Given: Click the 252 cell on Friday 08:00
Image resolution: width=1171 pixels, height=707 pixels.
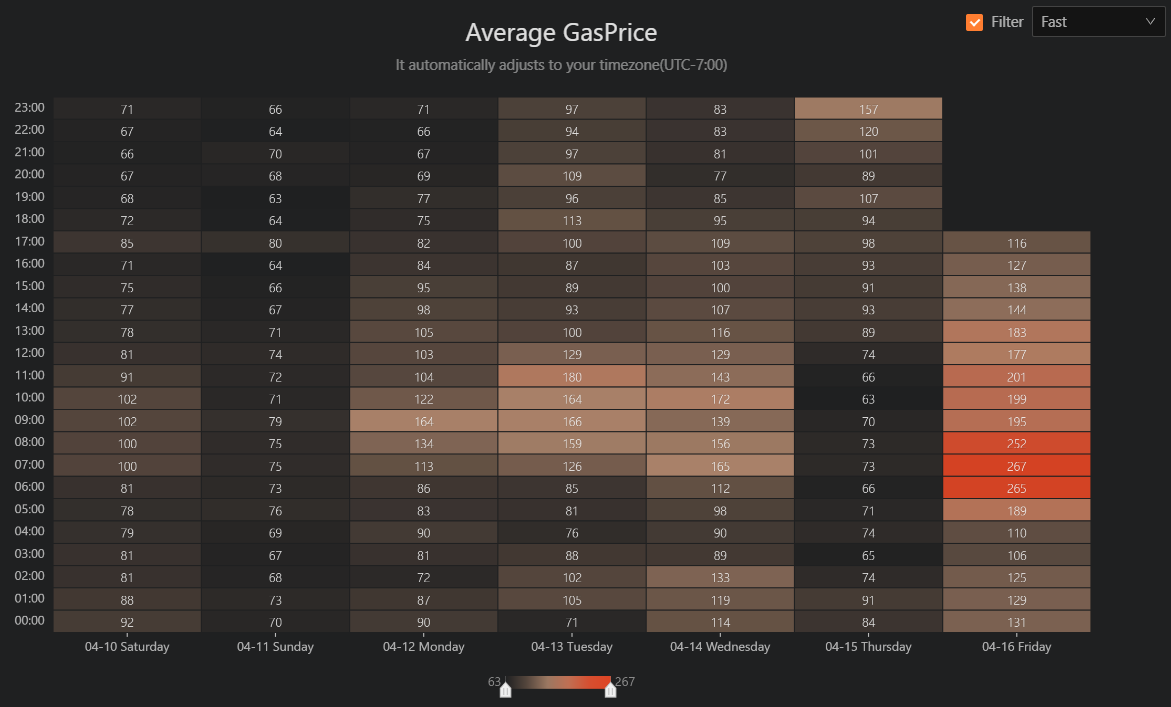Looking at the screenshot, I should tap(1017, 443).
